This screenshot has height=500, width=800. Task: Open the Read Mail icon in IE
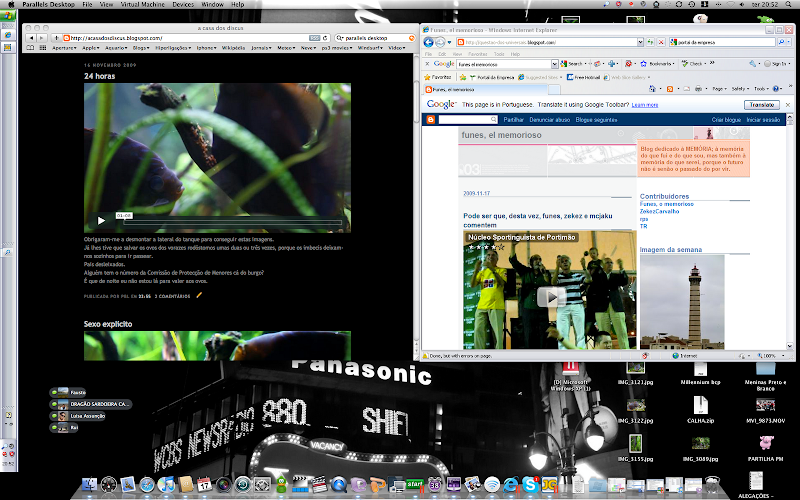(686, 89)
